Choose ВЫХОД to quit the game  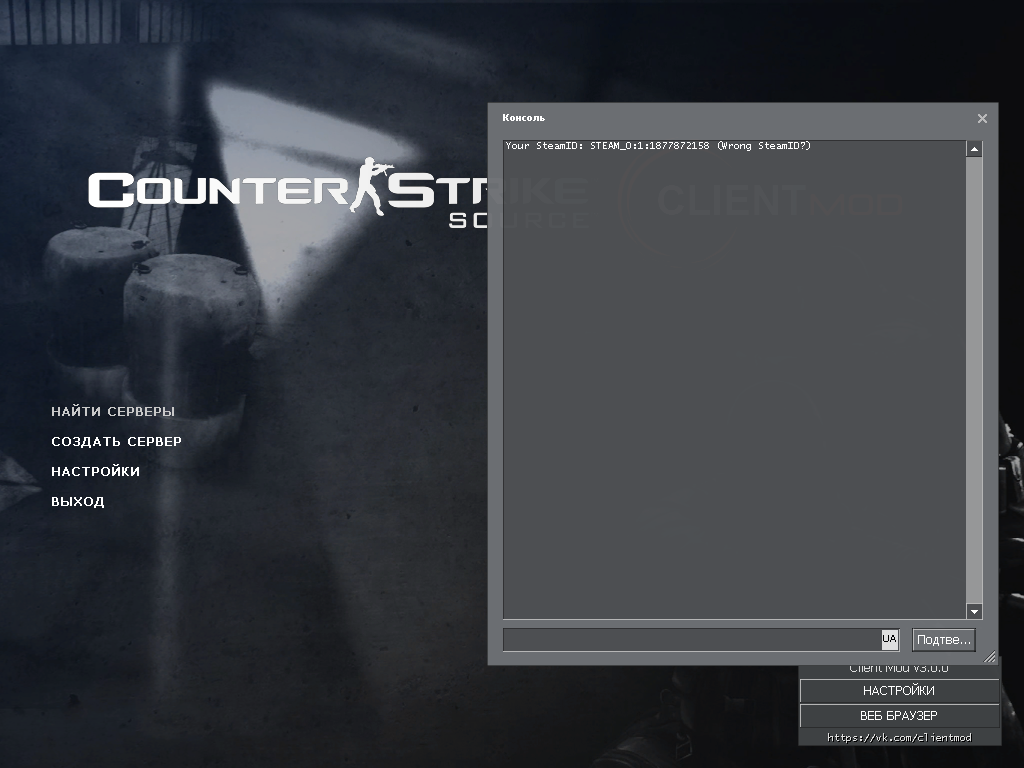pos(78,502)
